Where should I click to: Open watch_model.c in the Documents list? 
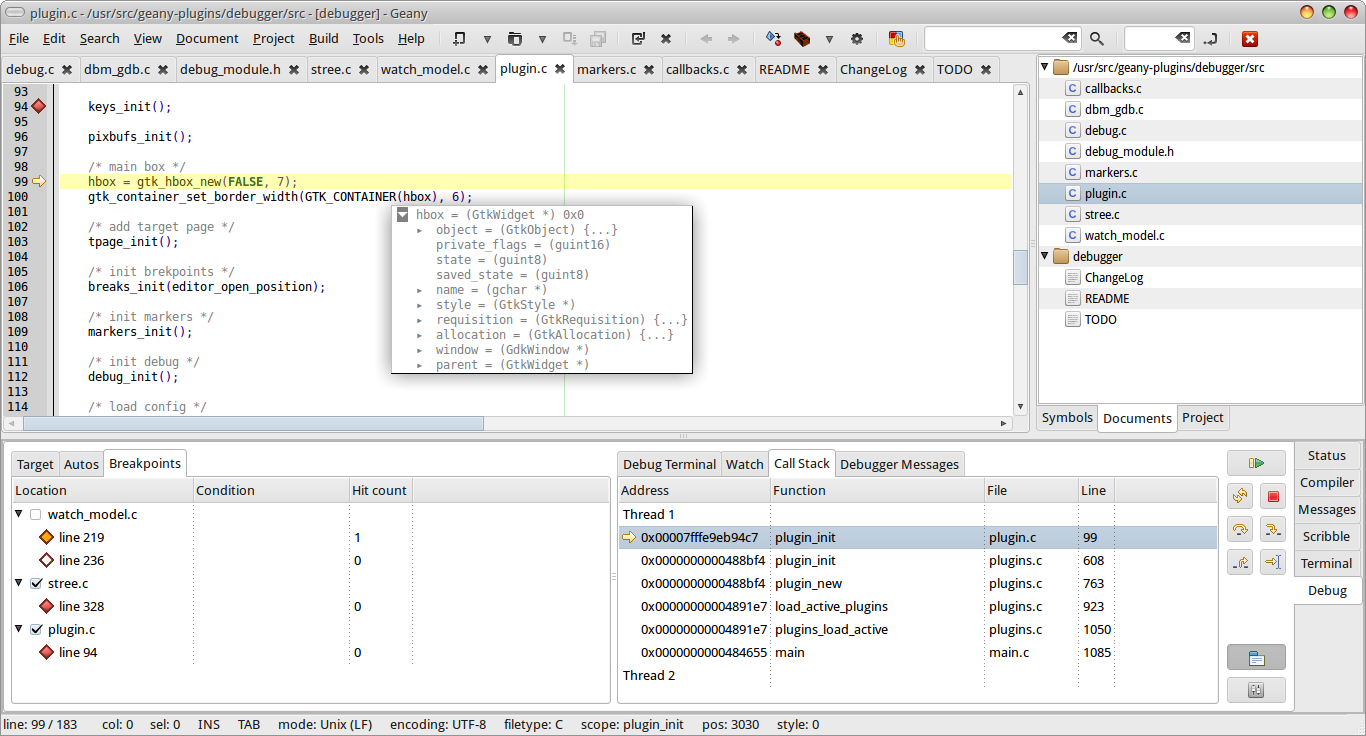pyautogui.click(x=1124, y=235)
